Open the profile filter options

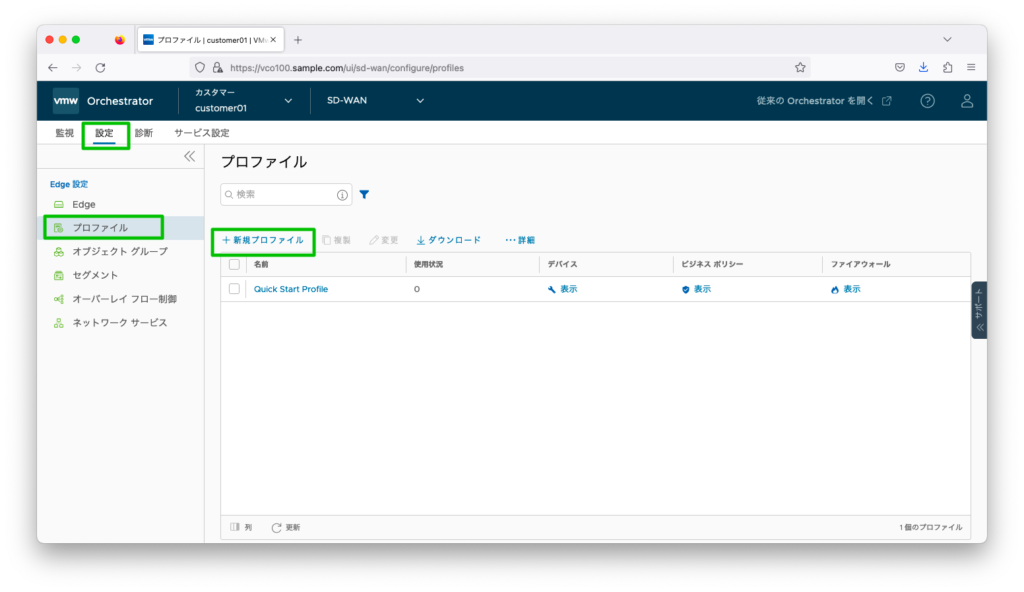point(364,194)
